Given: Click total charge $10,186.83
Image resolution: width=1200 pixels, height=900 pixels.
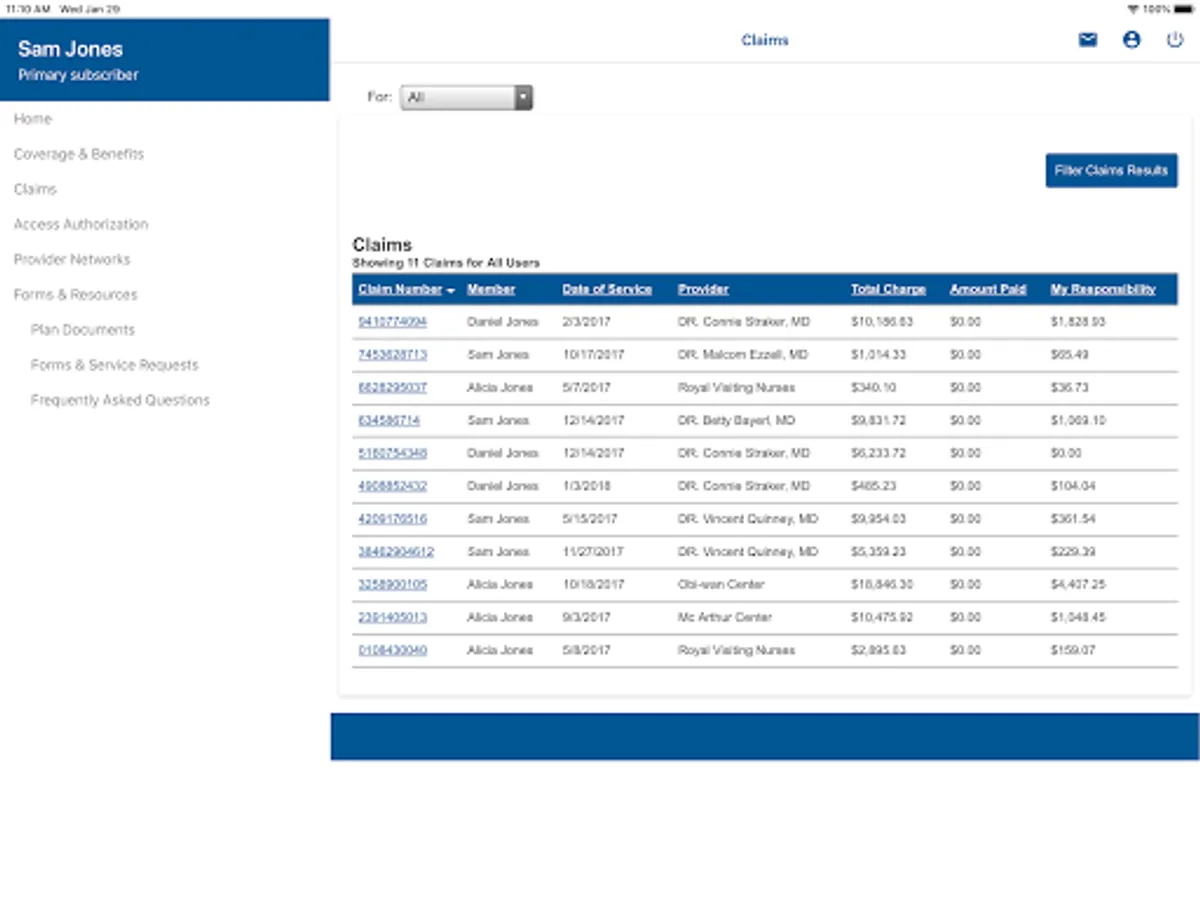Looking at the screenshot, I should coord(882,322).
